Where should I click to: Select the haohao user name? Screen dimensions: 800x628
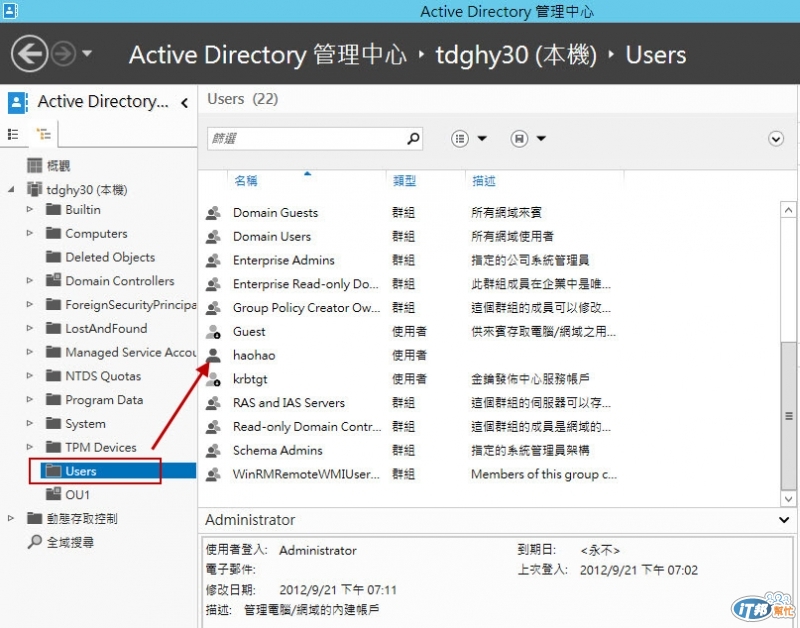254,355
